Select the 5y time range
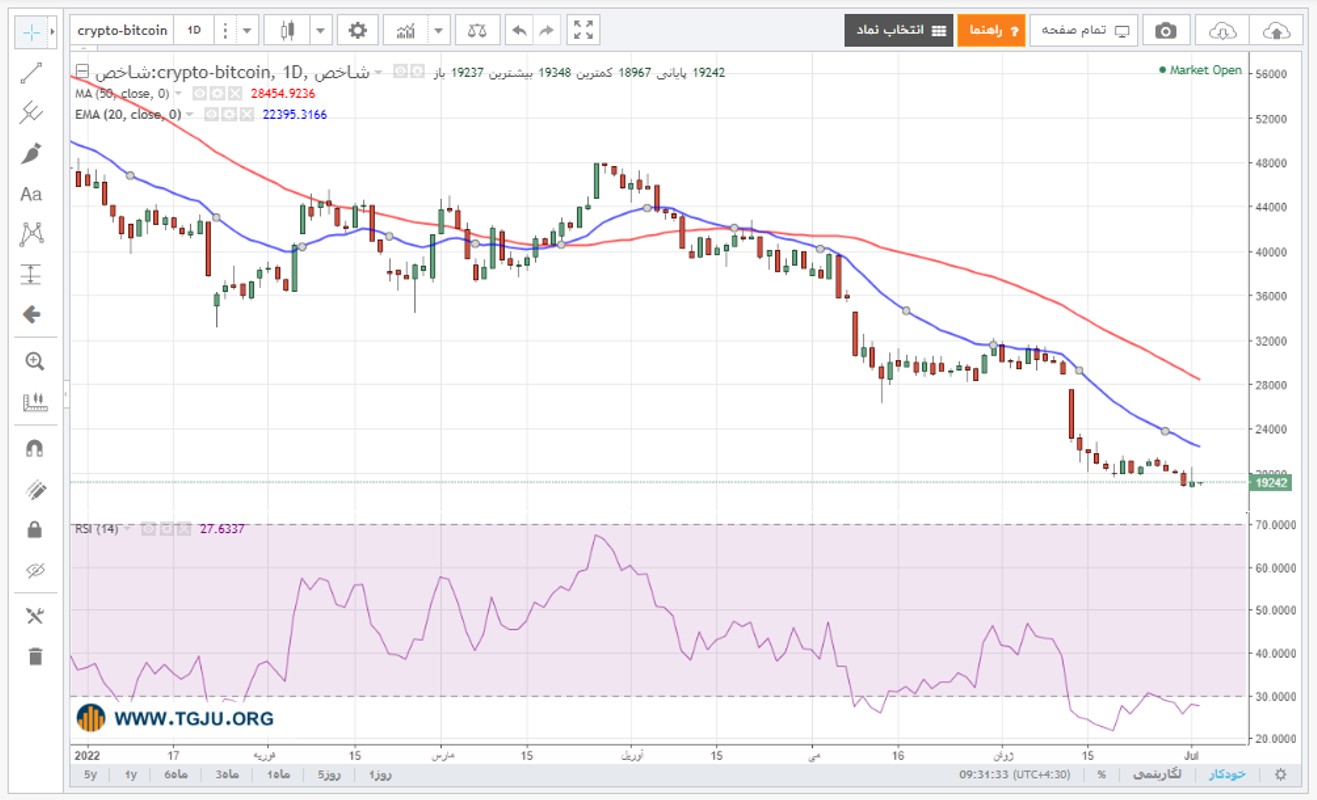Viewport: 1317px width, 800px height. pyautogui.click(x=91, y=775)
